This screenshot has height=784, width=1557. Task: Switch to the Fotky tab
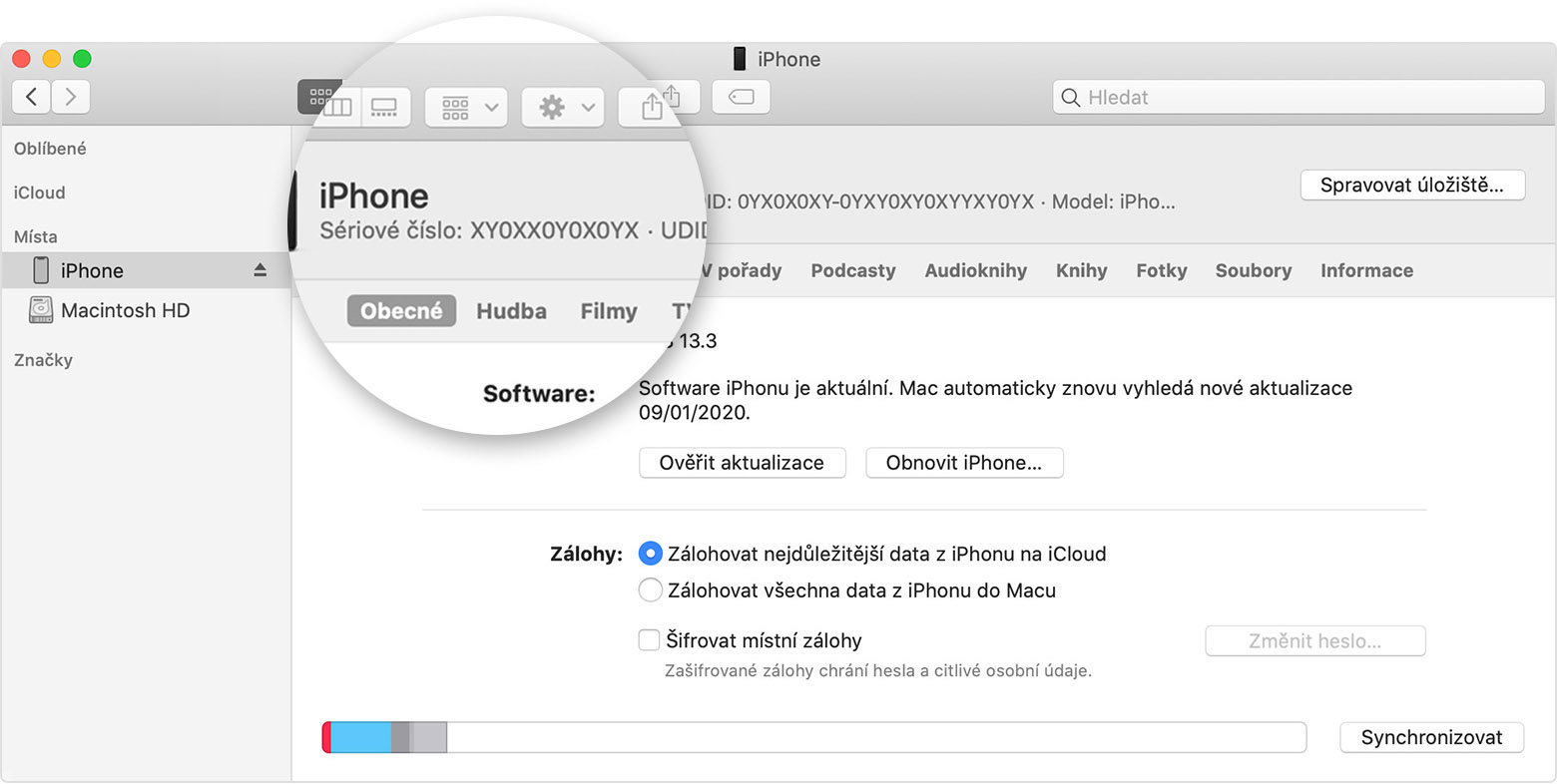1161,270
